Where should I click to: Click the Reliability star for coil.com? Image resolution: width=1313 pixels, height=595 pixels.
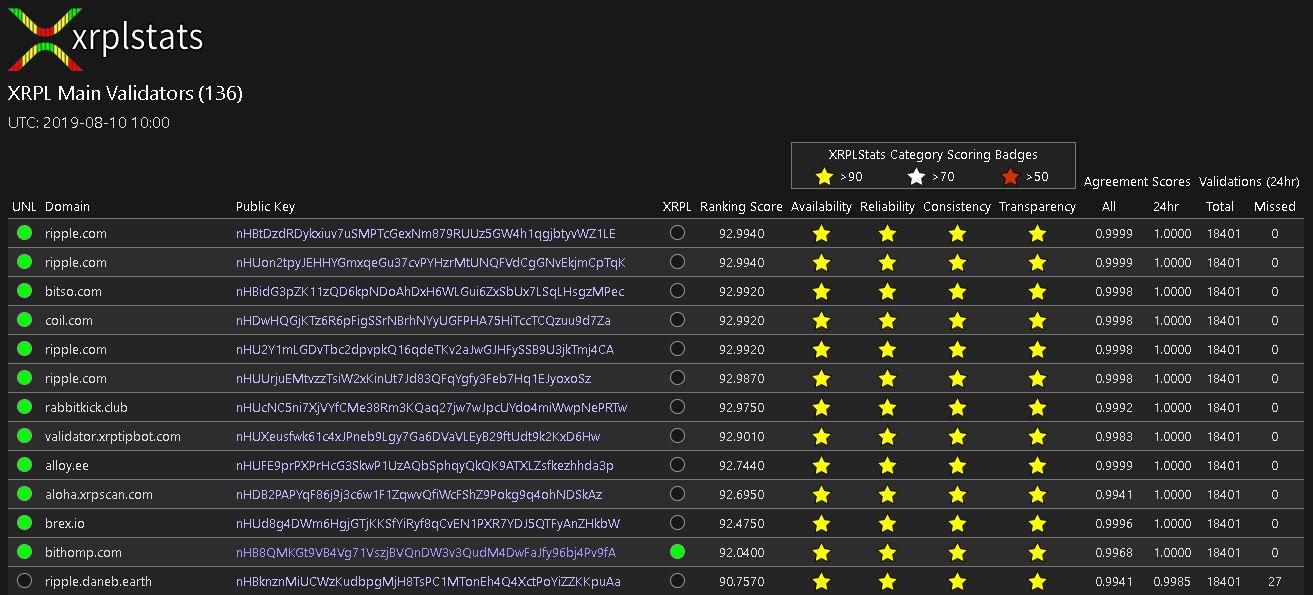click(887, 321)
